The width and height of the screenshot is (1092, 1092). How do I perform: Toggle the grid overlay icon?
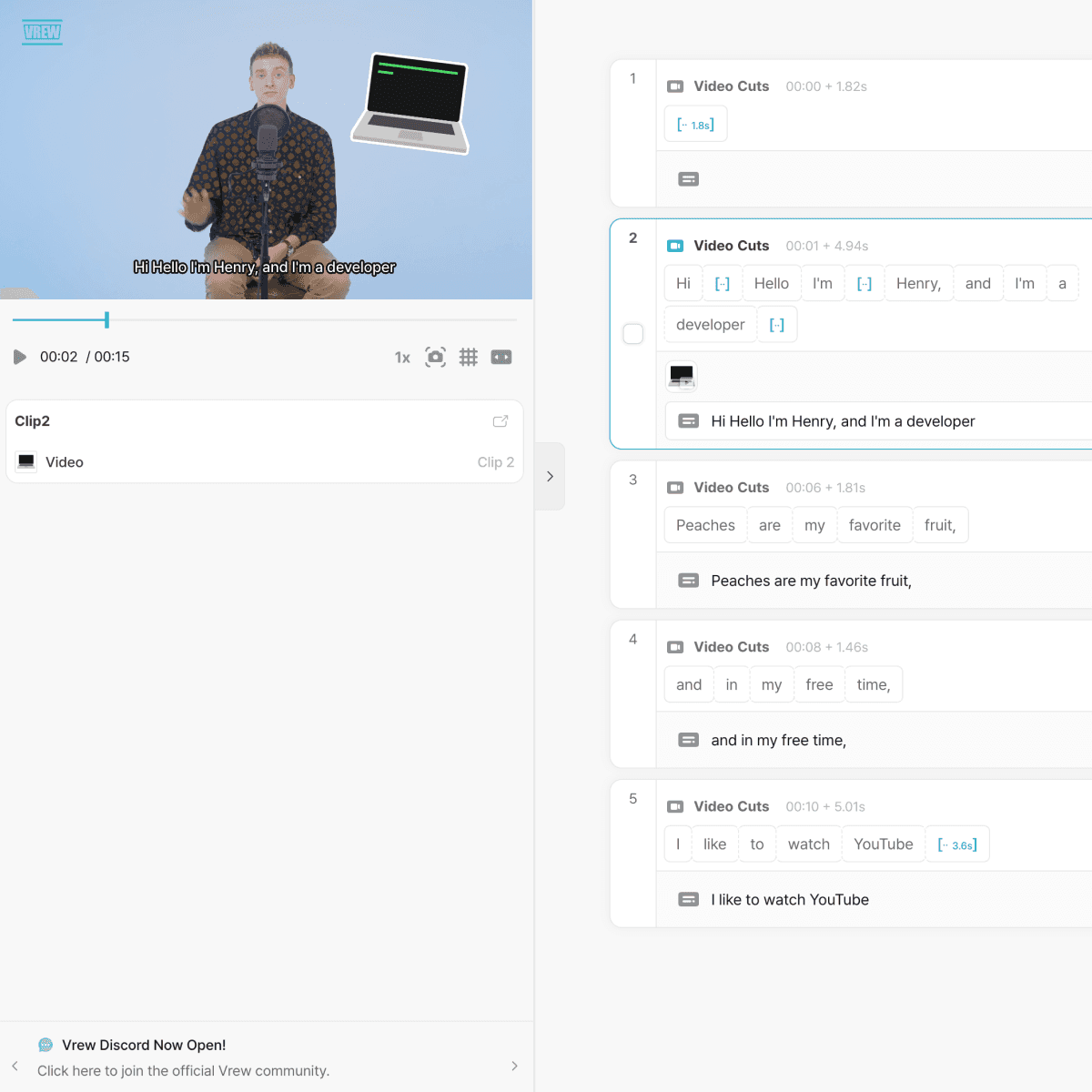tap(469, 357)
